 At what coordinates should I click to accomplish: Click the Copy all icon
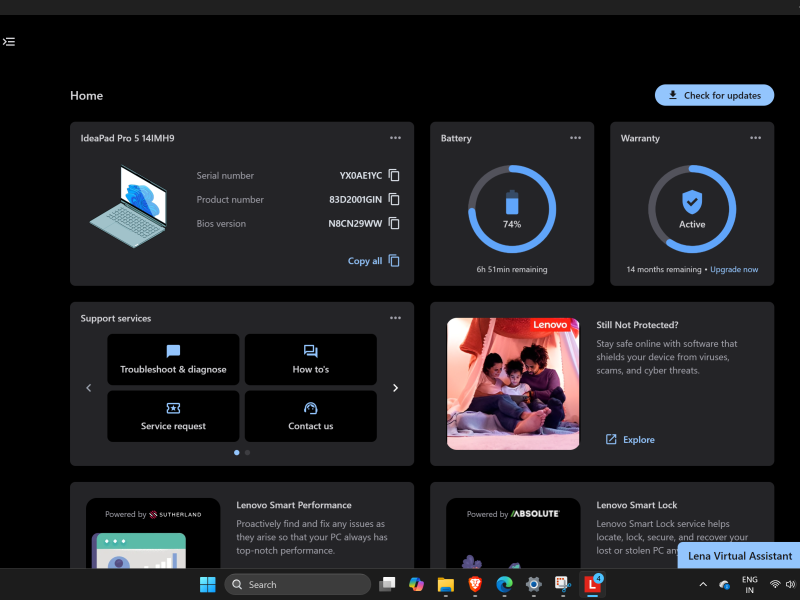click(395, 259)
